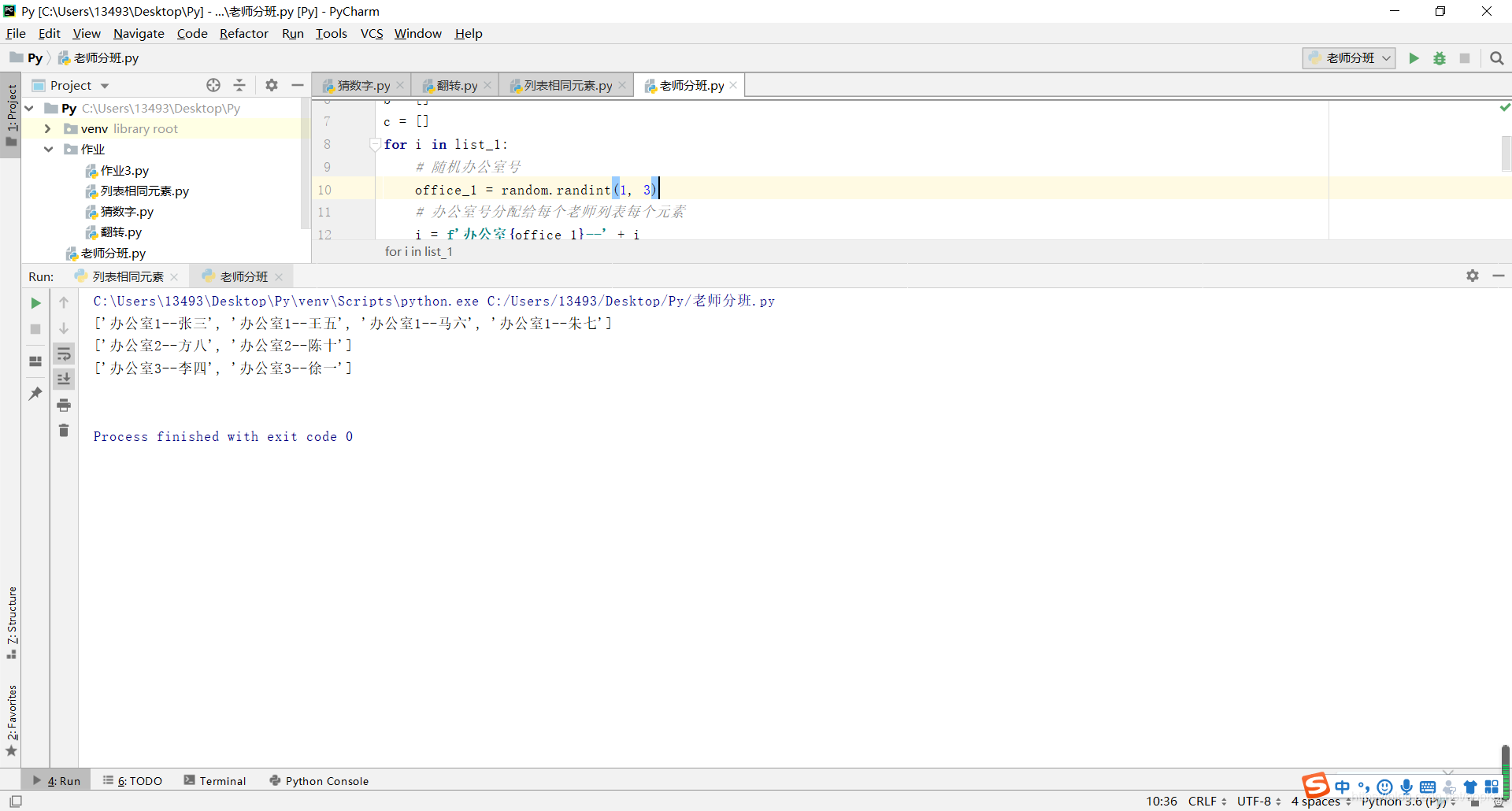Clear console with trash icon
The height and width of the screenshot is (811, 1512).
[x=64, y=431]
